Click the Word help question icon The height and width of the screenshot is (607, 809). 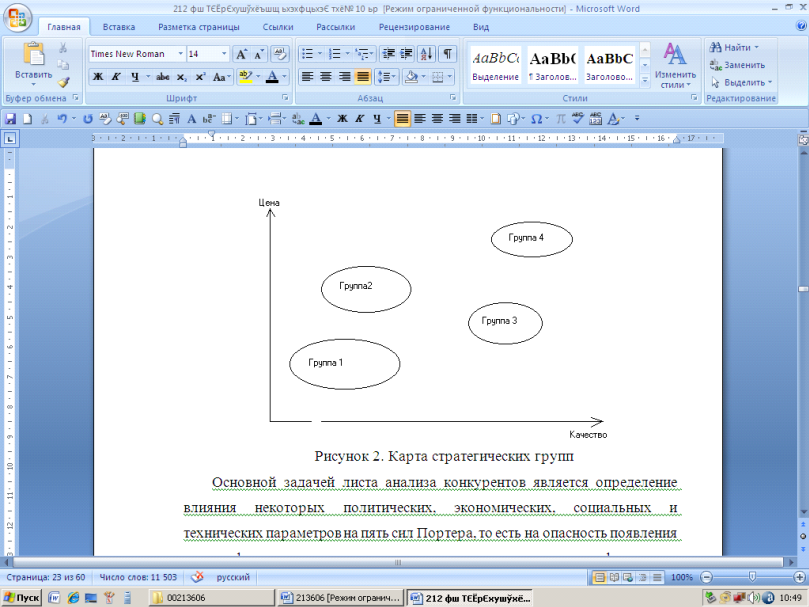801,26
